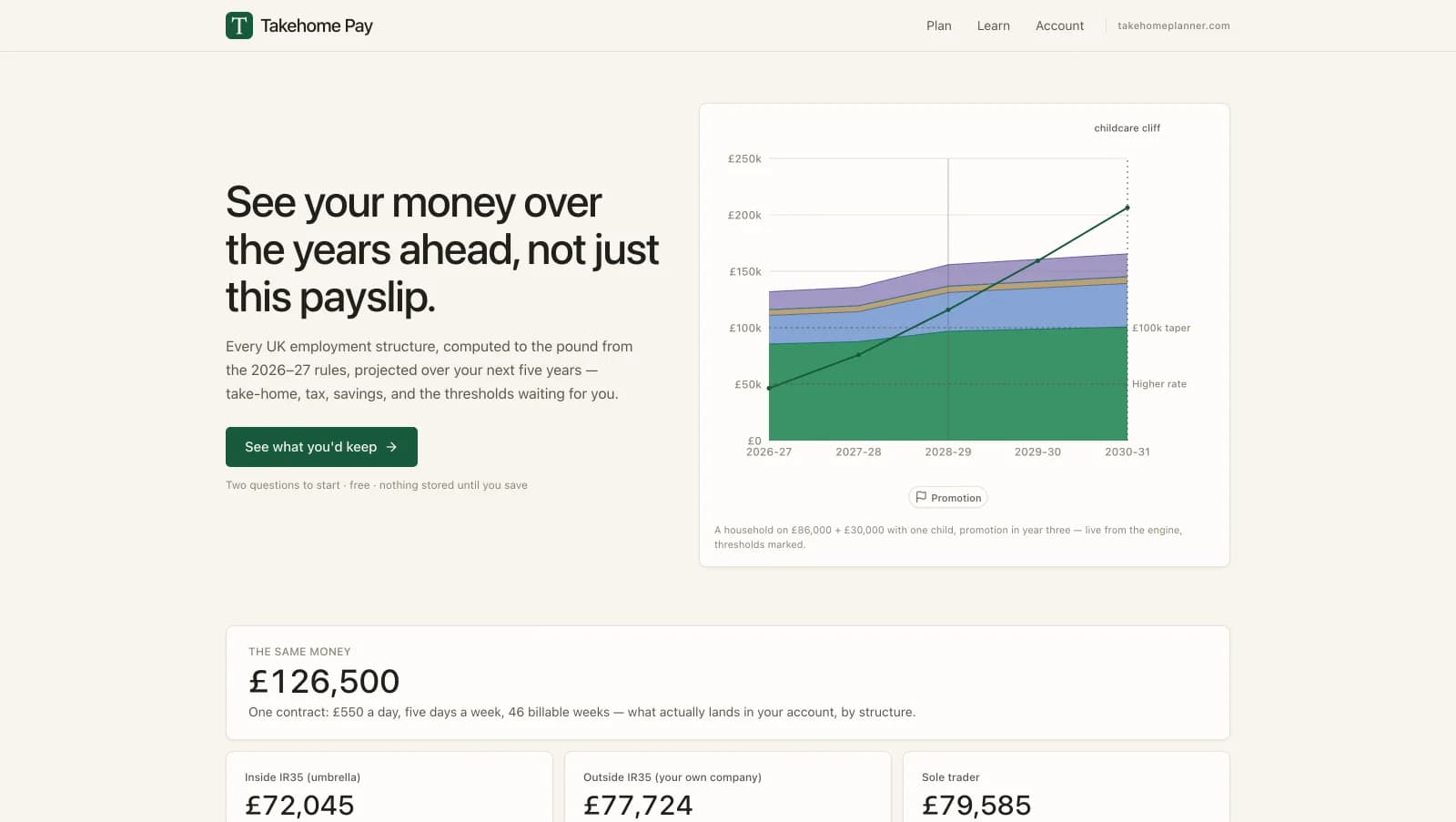Viewport: 1456px width, 822px height.
Task: Click the line data point at 2030-31
Action: click(1127, 208)
